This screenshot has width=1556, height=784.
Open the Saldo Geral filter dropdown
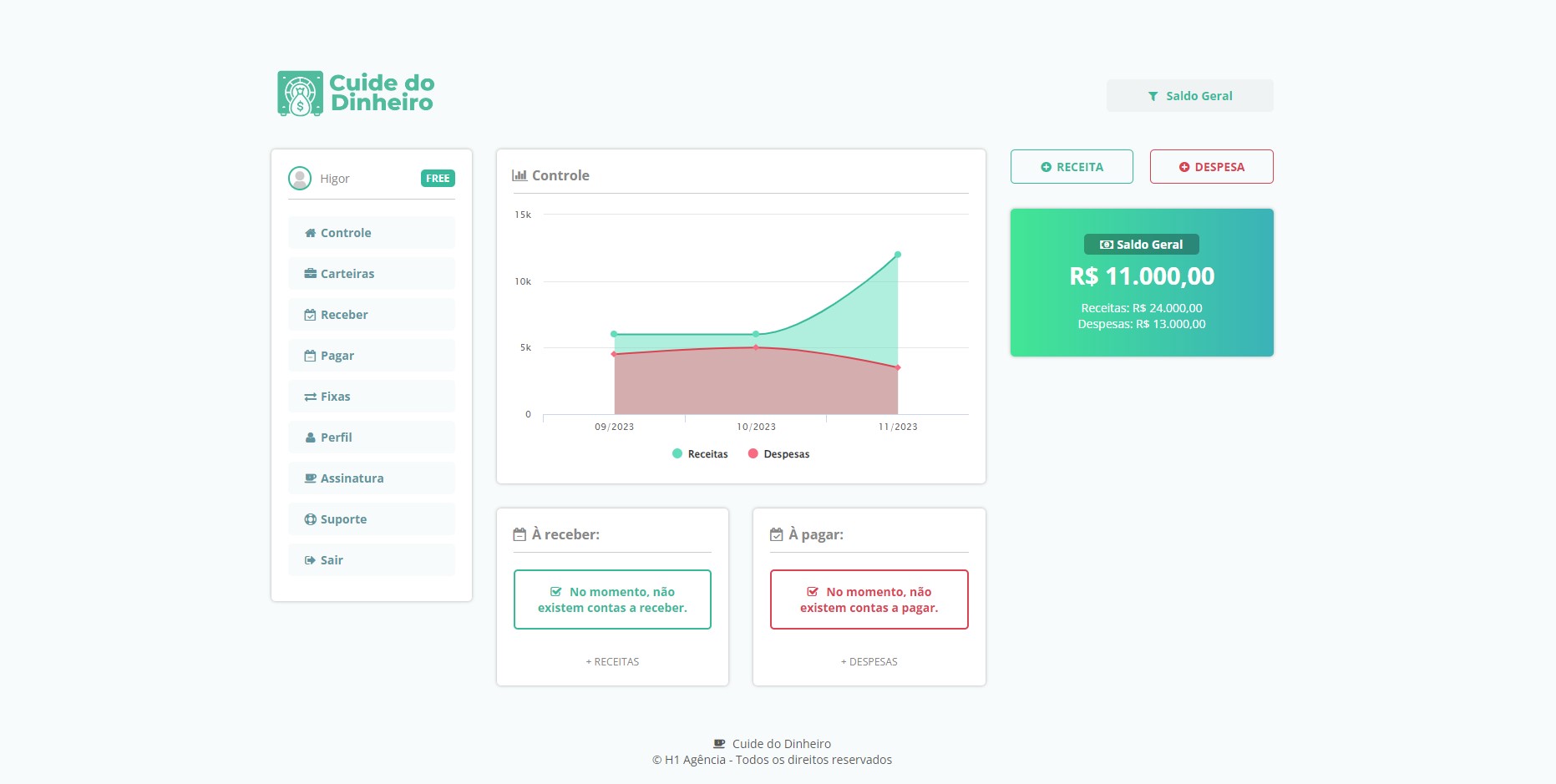tap(1189, 96)
